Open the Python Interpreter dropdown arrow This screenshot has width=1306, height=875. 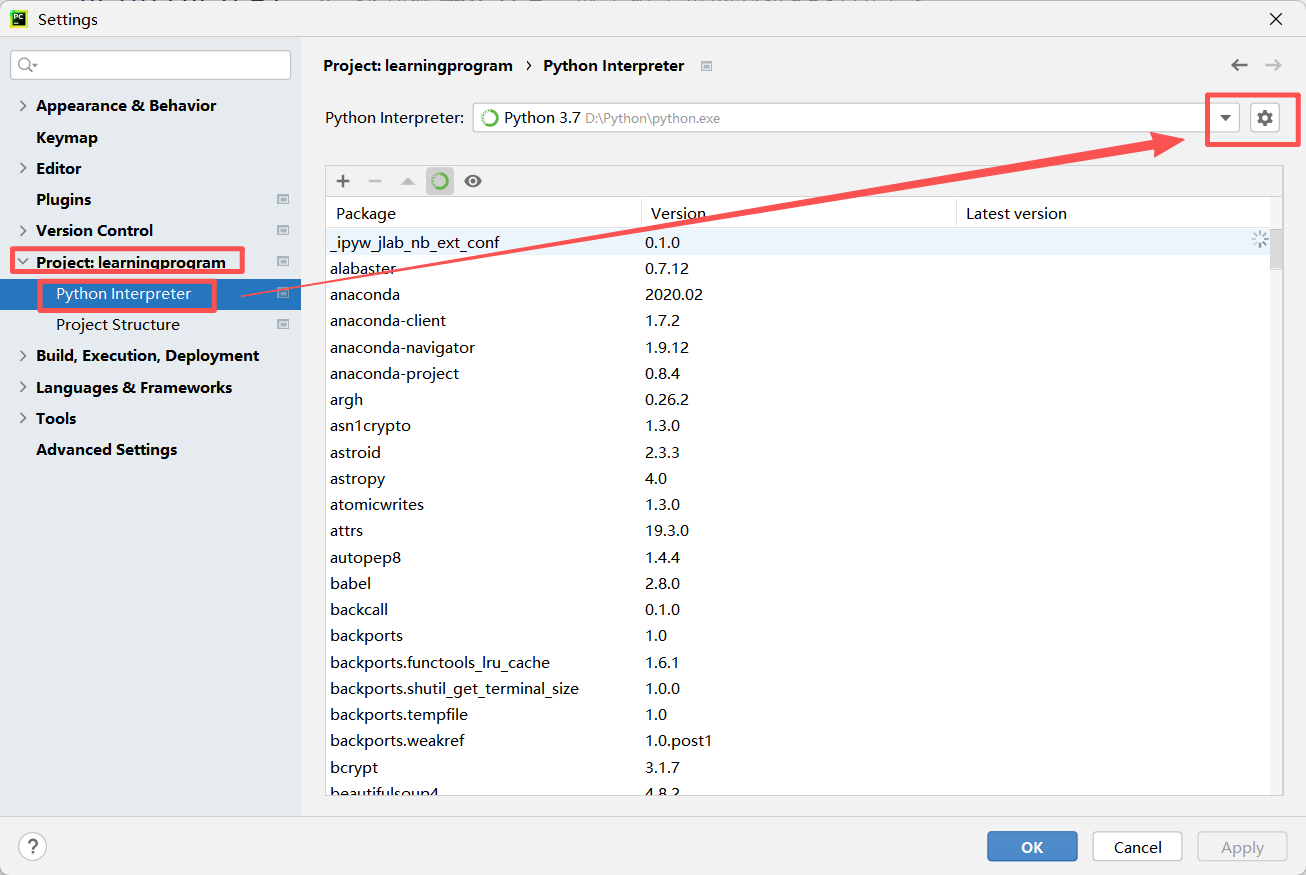1225,118
